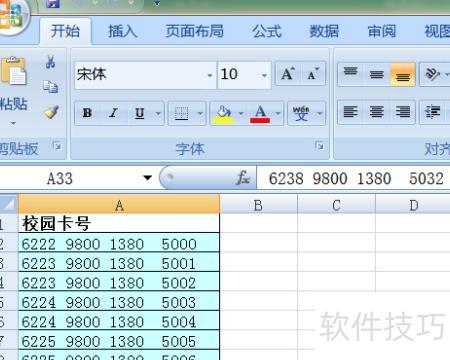This screenshot has width=450, height=360.
Task: Open the 审阅 ribbon tab
Action: pos(382,32)
